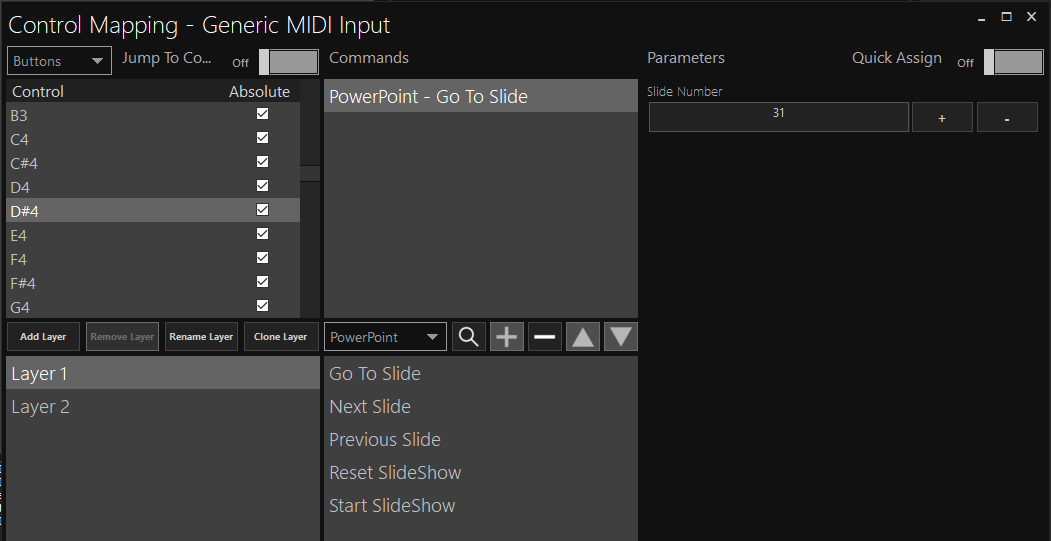
Task: Add command with the plus icon
Action: click(507, 337)
